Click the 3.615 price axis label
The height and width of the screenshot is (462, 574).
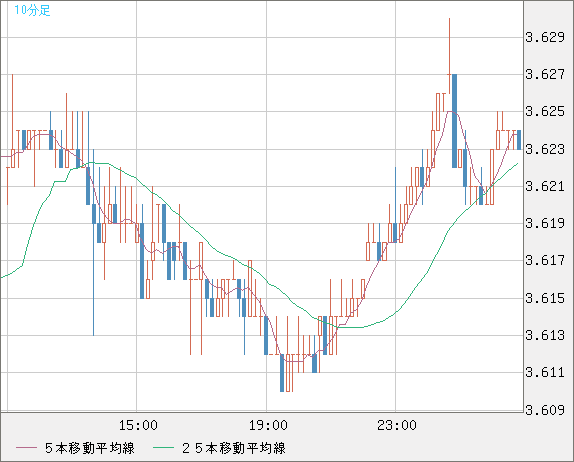[545, 298]
